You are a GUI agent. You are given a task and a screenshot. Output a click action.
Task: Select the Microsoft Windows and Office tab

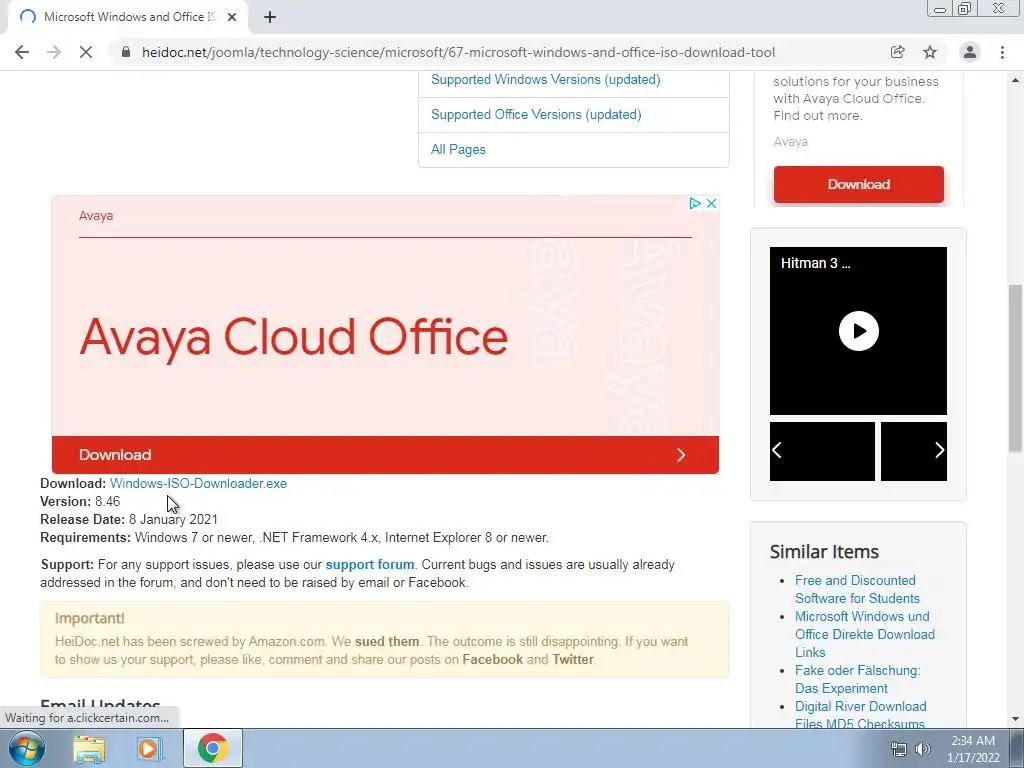click(127, 17)
